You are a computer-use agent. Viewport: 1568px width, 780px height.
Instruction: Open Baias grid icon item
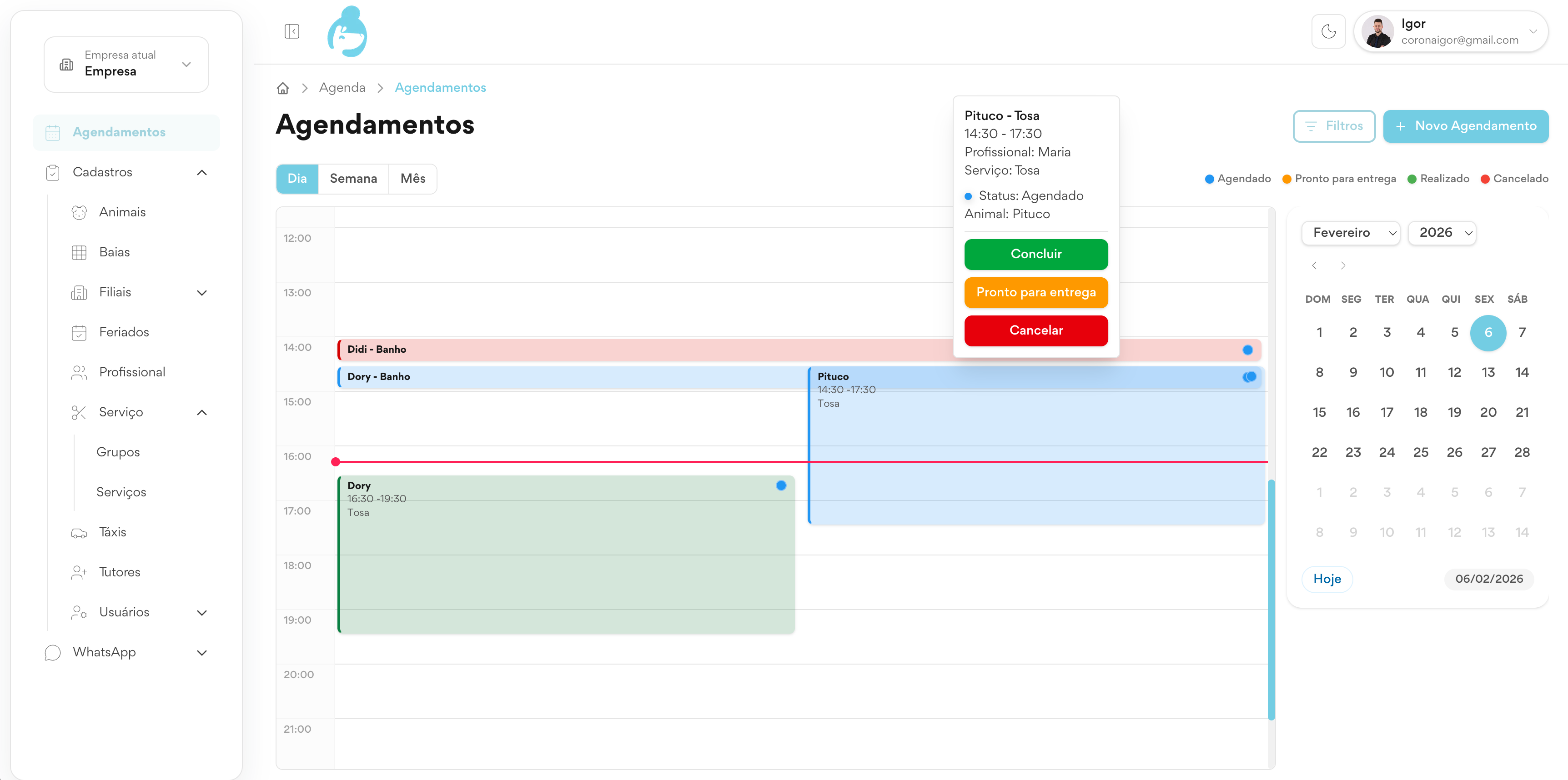pyautogui.click(x=115, y=252)
